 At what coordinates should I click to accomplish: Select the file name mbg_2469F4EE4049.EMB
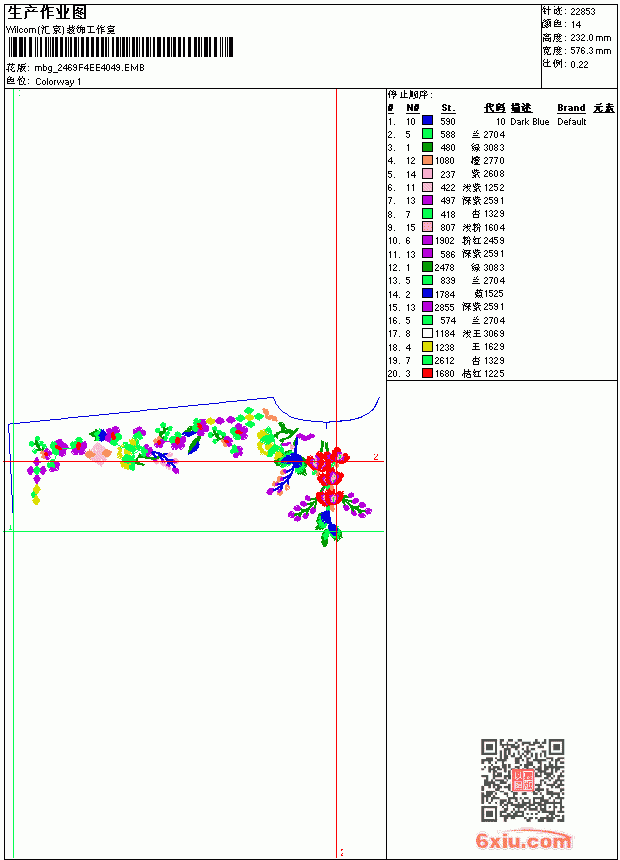coord(89,68)
